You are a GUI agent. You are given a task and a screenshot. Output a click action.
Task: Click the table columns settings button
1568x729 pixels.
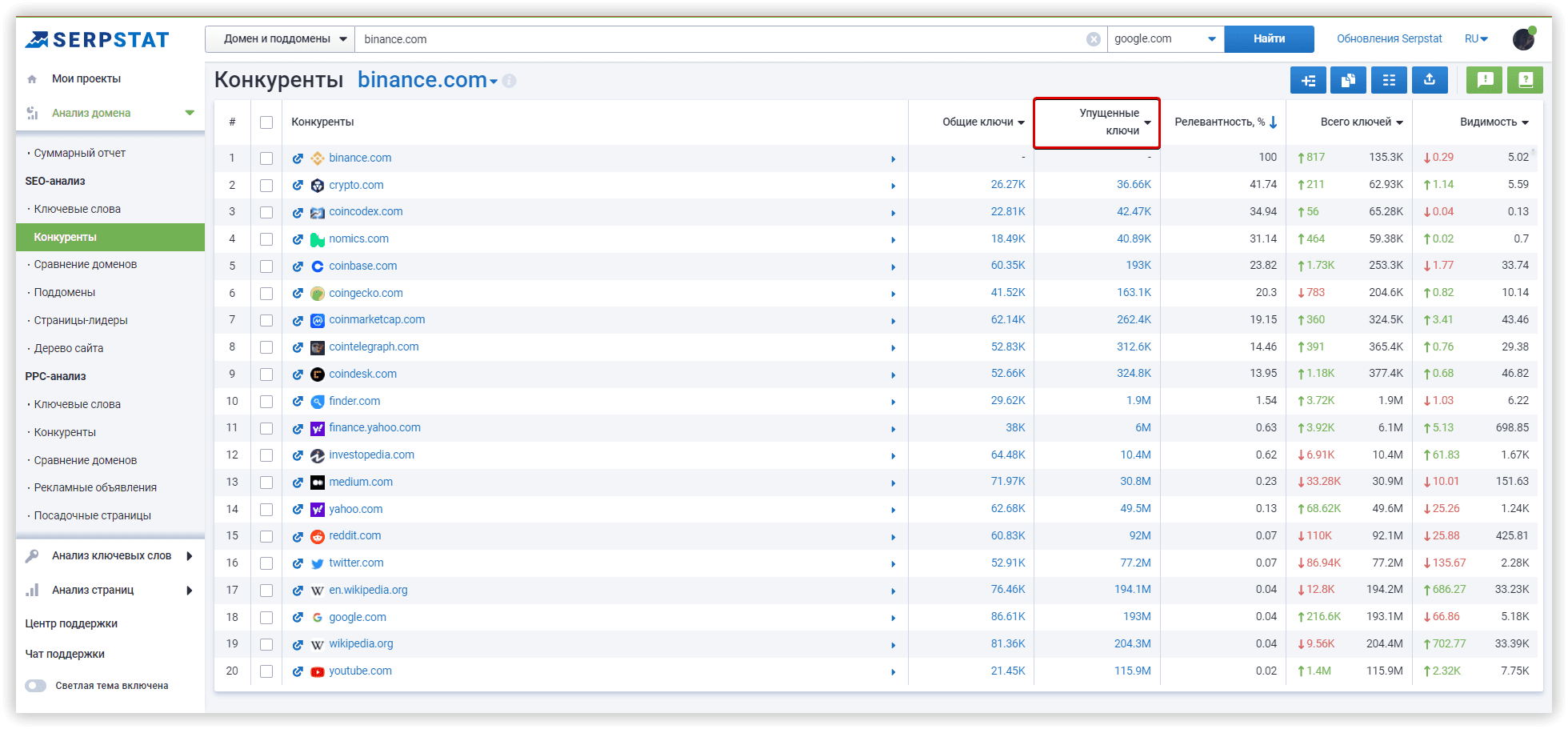(1389, 80)
